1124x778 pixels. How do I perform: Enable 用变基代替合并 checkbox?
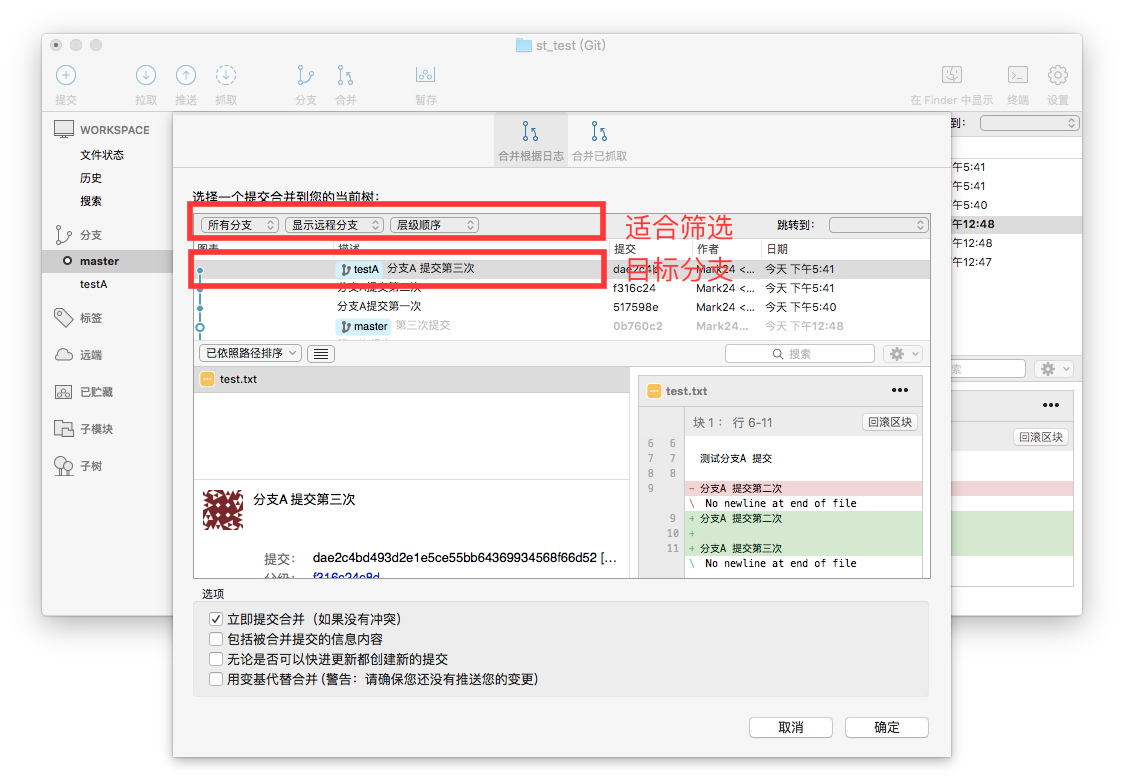tap(216, 679)
